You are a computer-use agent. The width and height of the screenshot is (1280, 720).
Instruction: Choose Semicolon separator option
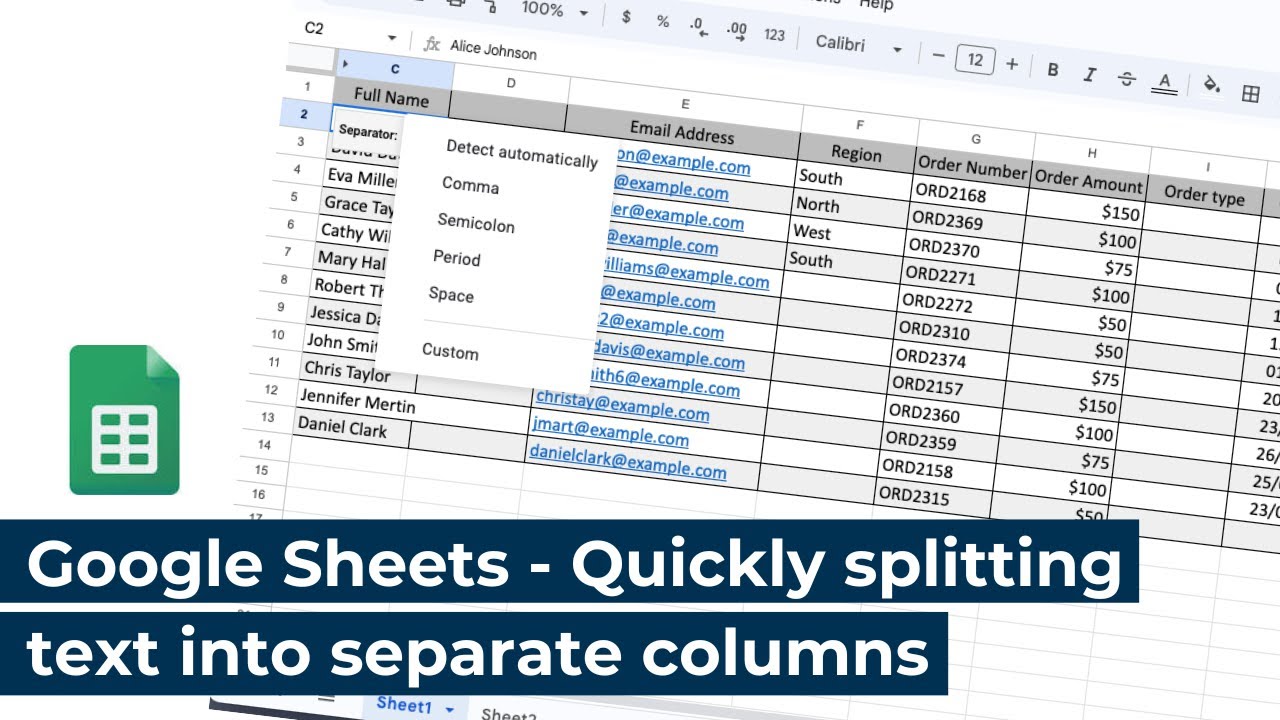click(x=476, y=222)
